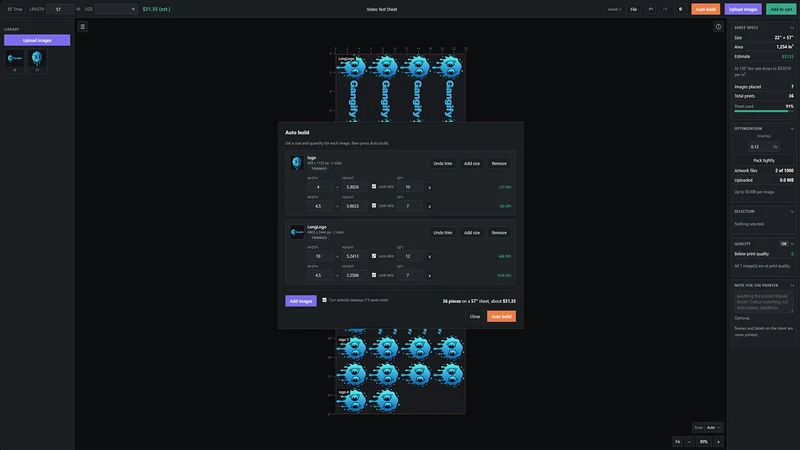800x450 pixels.
Task: Click Pack tightly button
Action: click(764, 160)
